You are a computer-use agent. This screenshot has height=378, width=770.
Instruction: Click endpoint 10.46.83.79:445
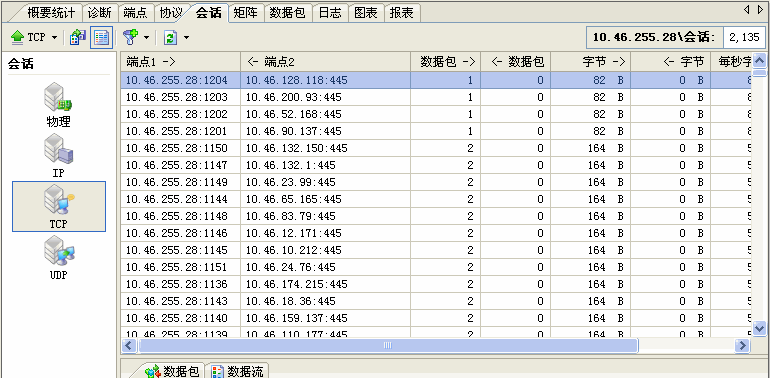[x=291, y=216]
